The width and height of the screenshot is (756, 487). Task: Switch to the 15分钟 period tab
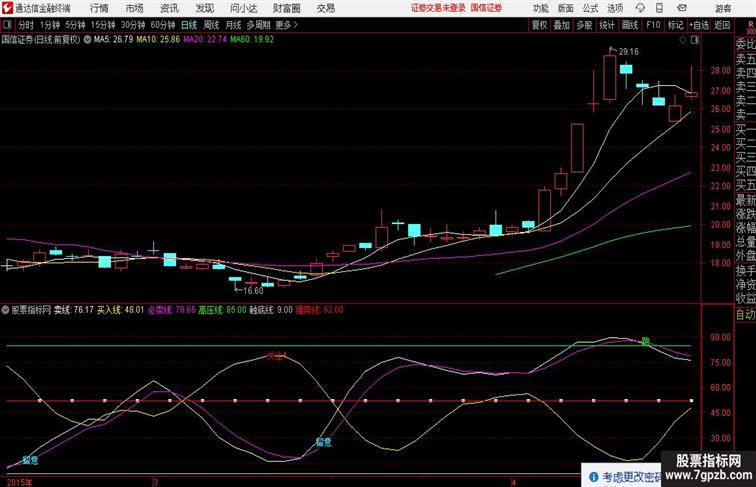(103, 25)
